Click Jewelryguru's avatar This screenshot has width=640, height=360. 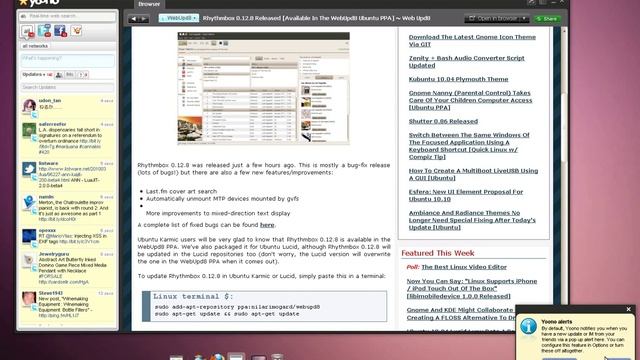tap(29, 260)
